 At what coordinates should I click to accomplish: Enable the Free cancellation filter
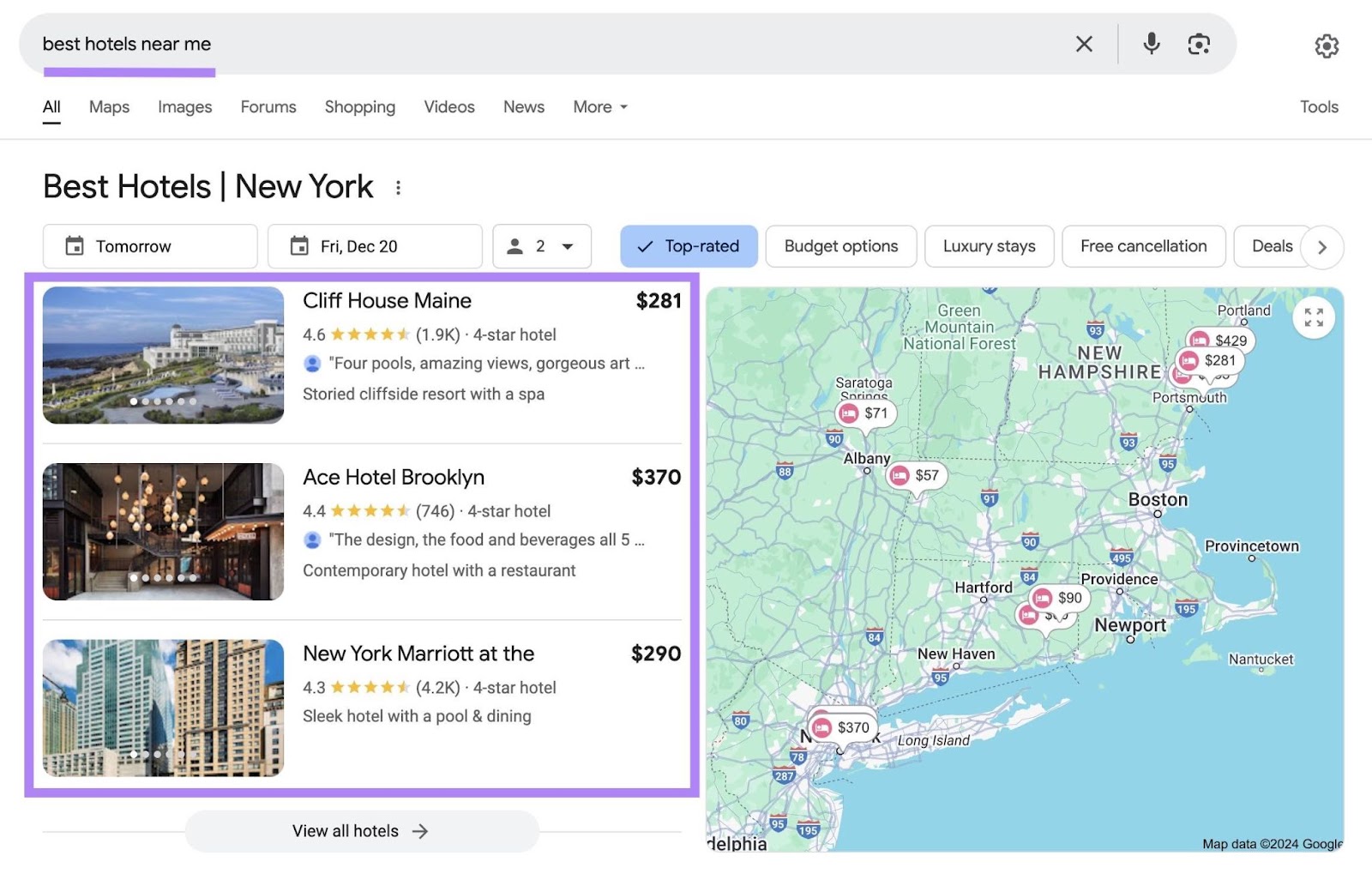pyautogui.click(x=1144, y=246)
